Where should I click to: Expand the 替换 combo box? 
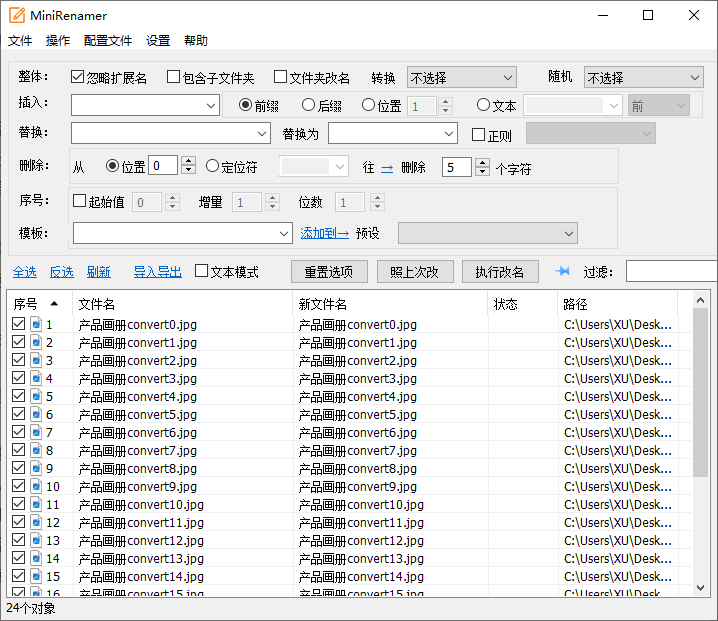pos(261,134)
